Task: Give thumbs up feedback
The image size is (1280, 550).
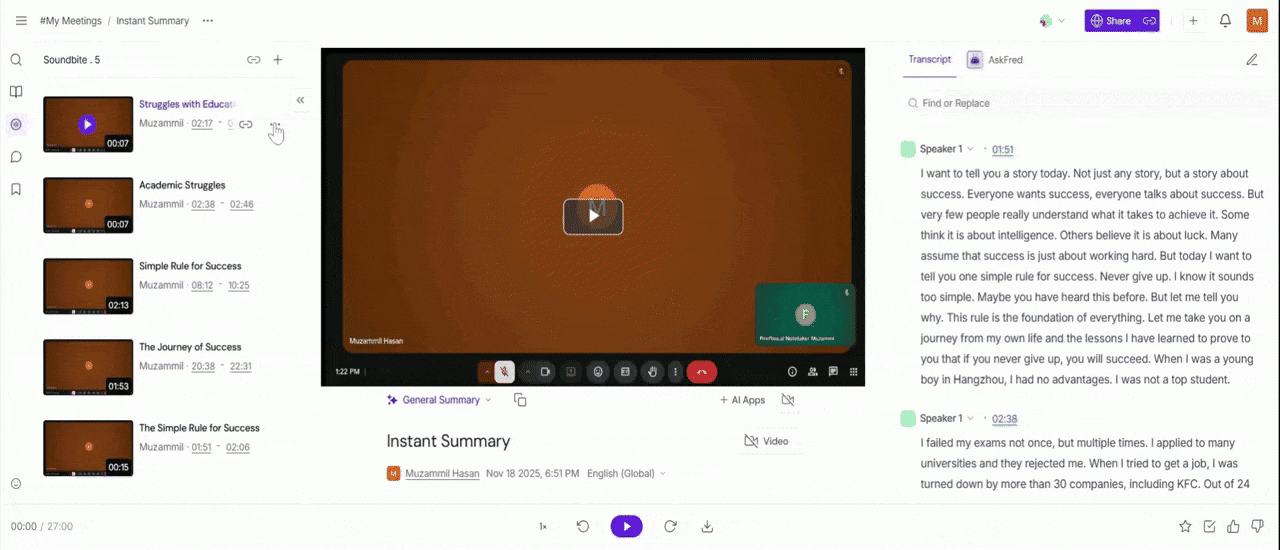Action: (1233, 526)
